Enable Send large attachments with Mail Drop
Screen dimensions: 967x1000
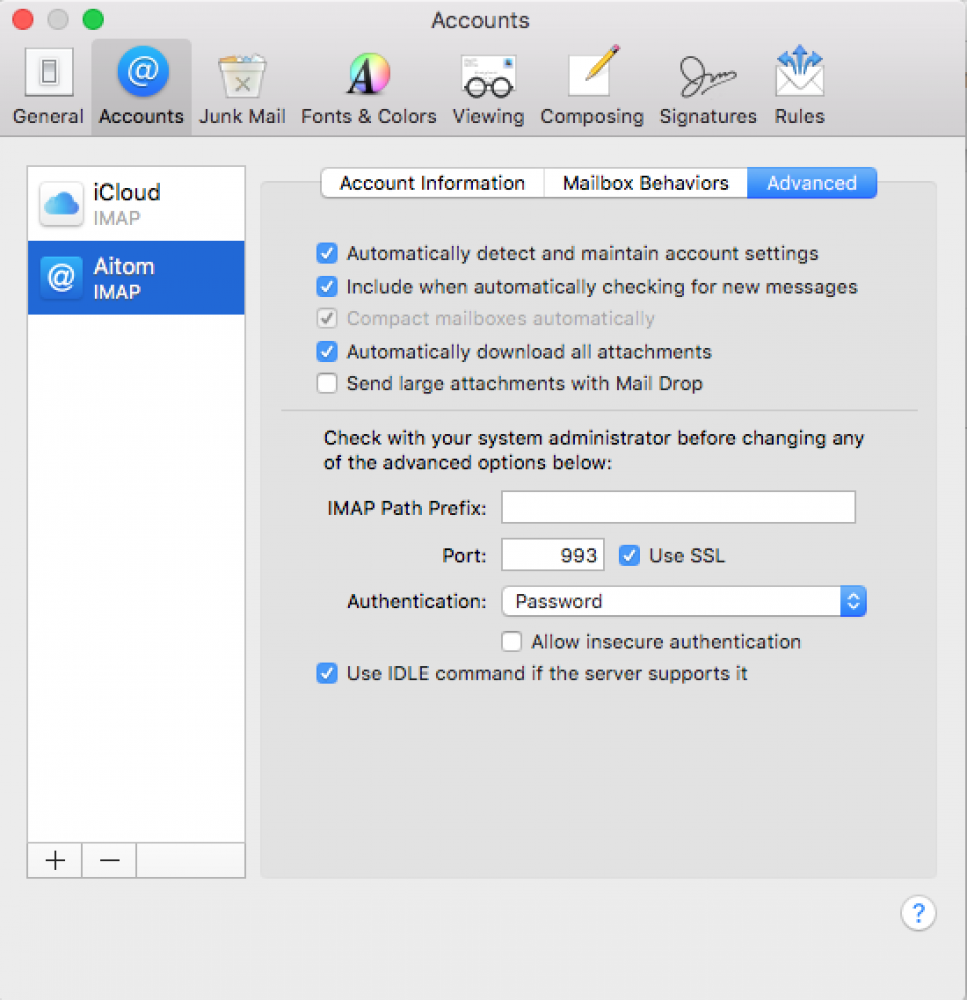coord(327,383)
